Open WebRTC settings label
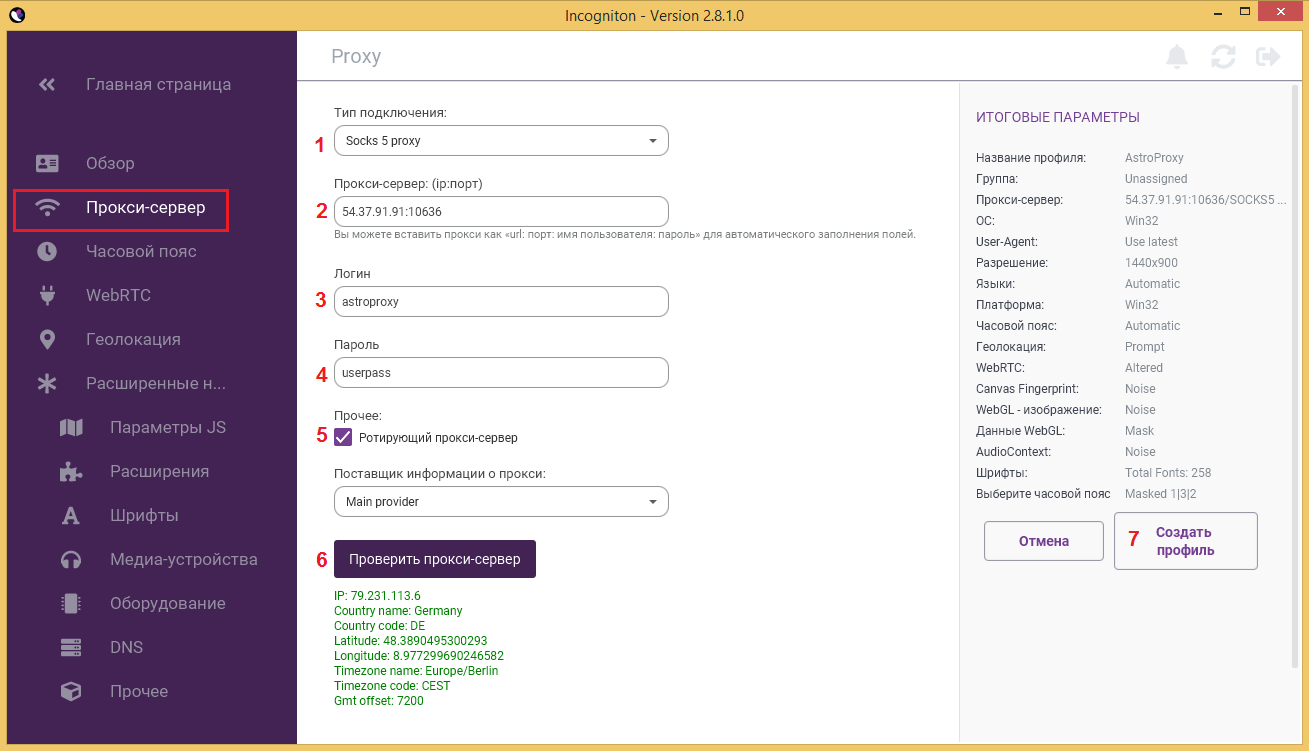The height and width of the screenshot is (751, 1309). [118, 295]
